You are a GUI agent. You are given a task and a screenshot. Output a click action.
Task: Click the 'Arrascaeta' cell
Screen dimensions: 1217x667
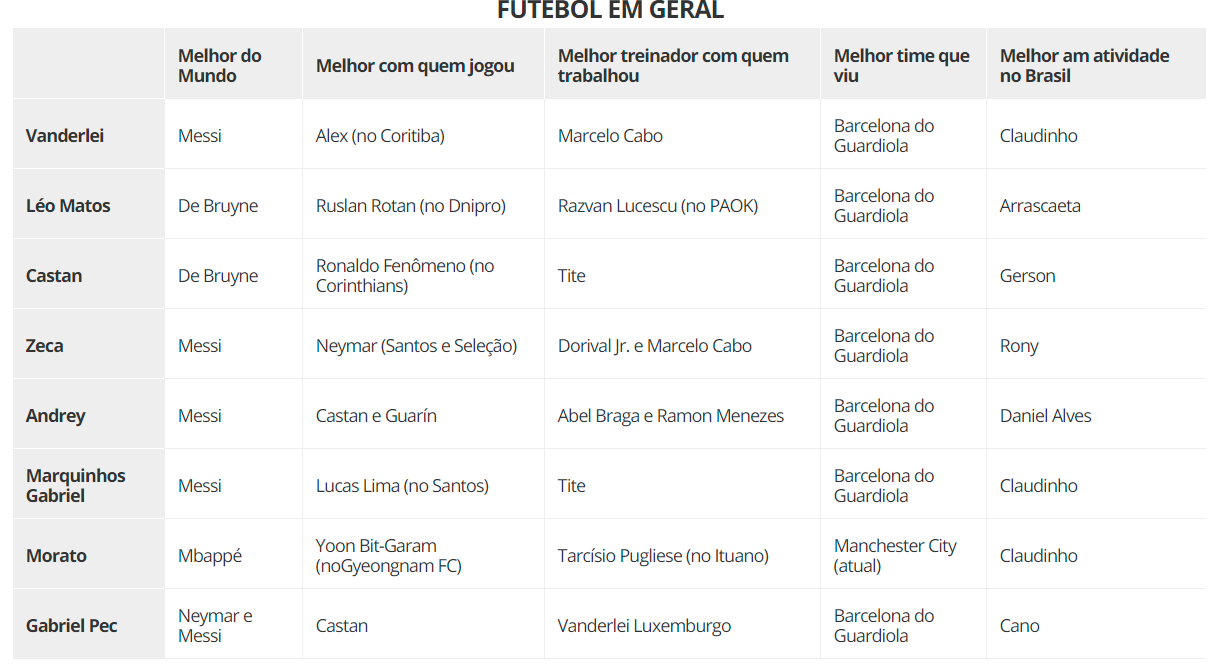click(x=1040, y=206)
